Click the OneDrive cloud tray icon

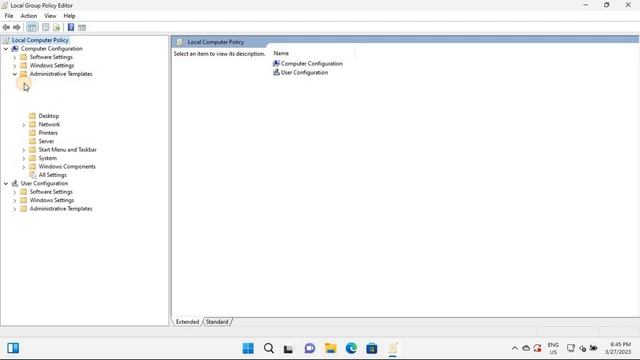pos(526,348)
